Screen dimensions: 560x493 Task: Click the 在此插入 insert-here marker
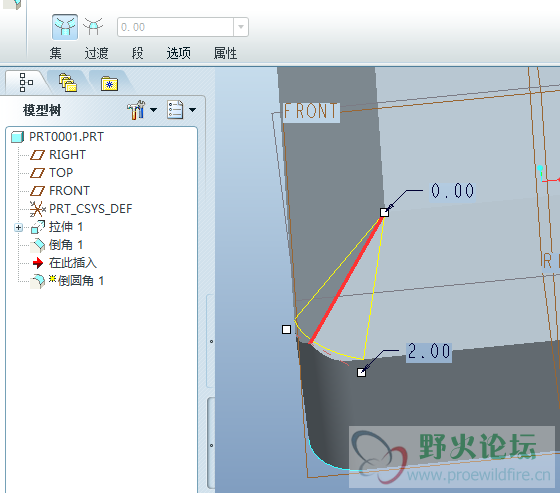(x=73, y=263)
